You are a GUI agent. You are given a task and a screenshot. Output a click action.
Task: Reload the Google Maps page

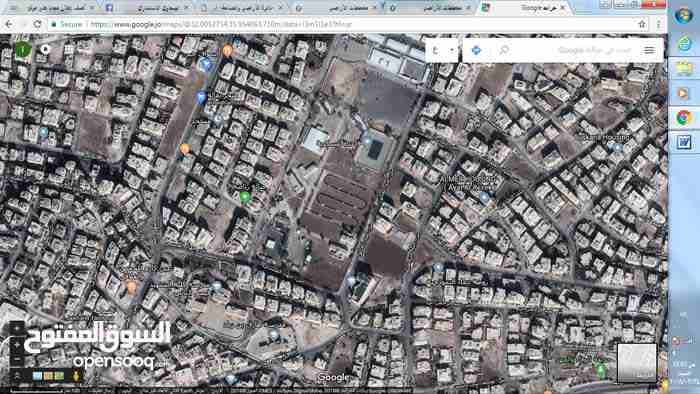click(x=37, y=25)
